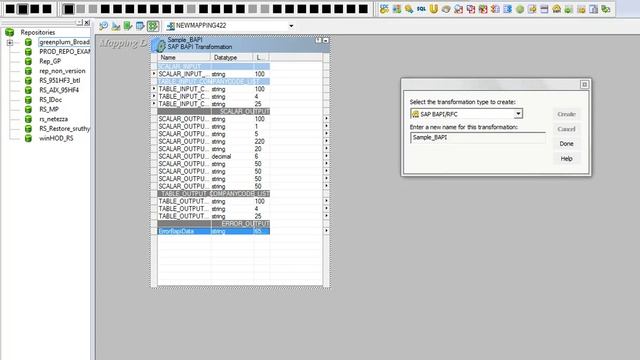Open the Source Analyzer tool

(x=104, y=26)
